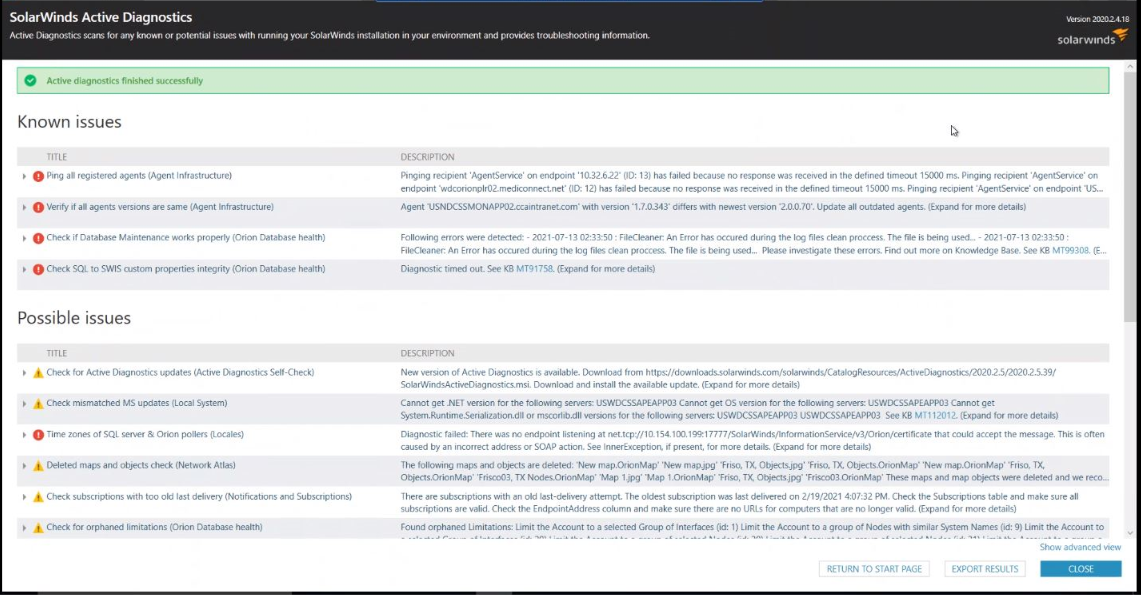Select 'Check SQL to SWIS custom properties integrity' title
This screenshot has height=596, width=1141.
[186, 269]
